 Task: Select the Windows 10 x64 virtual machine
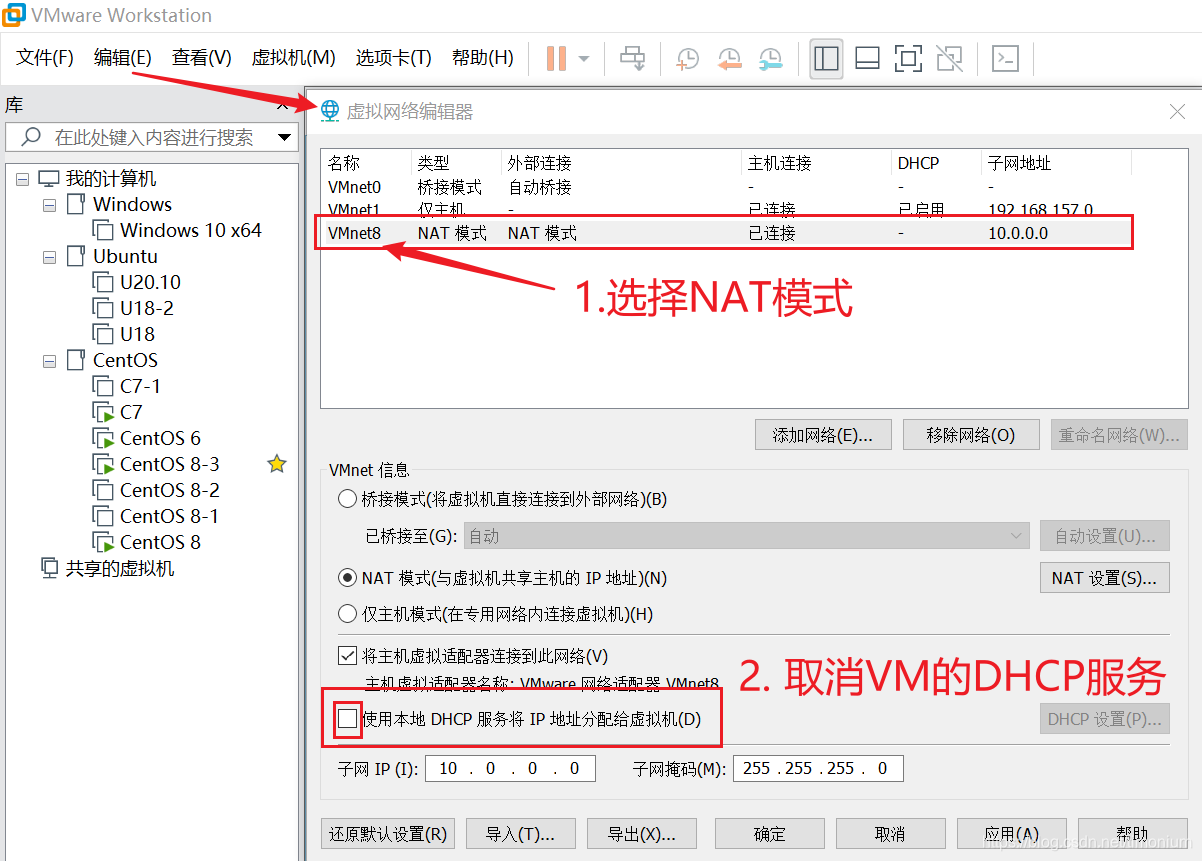click(x=177, y=230)
